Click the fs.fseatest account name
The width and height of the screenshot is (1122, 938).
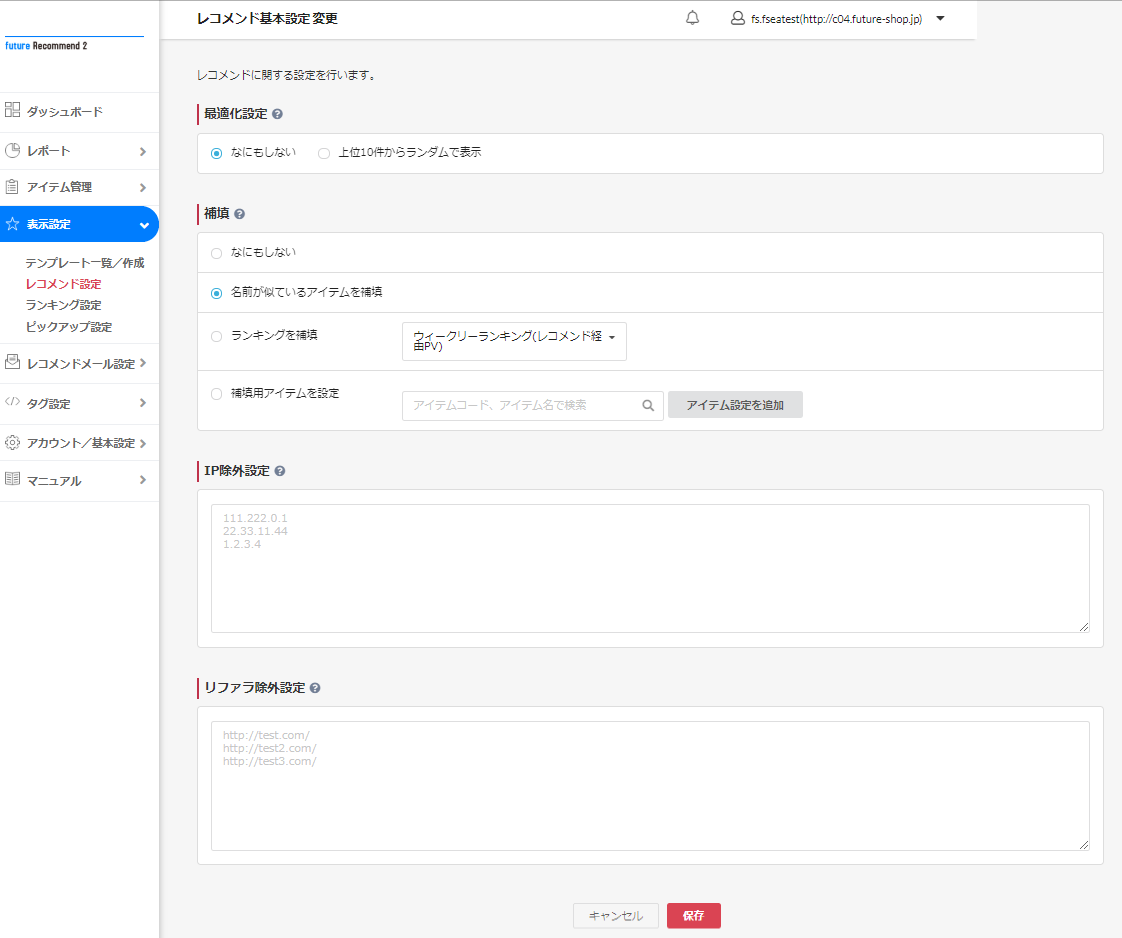click(x=836, y=19)
